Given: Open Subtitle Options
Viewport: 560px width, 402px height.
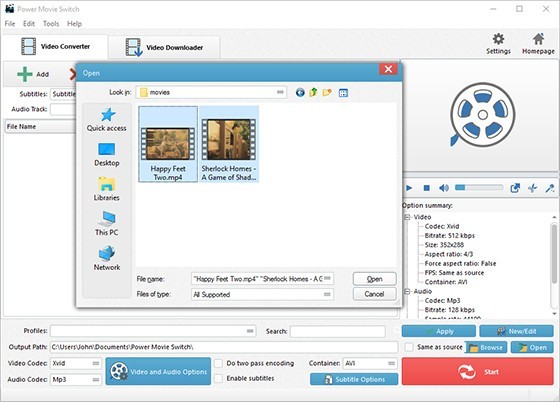Looking at the screenshot, I should [x=354, y=379].
